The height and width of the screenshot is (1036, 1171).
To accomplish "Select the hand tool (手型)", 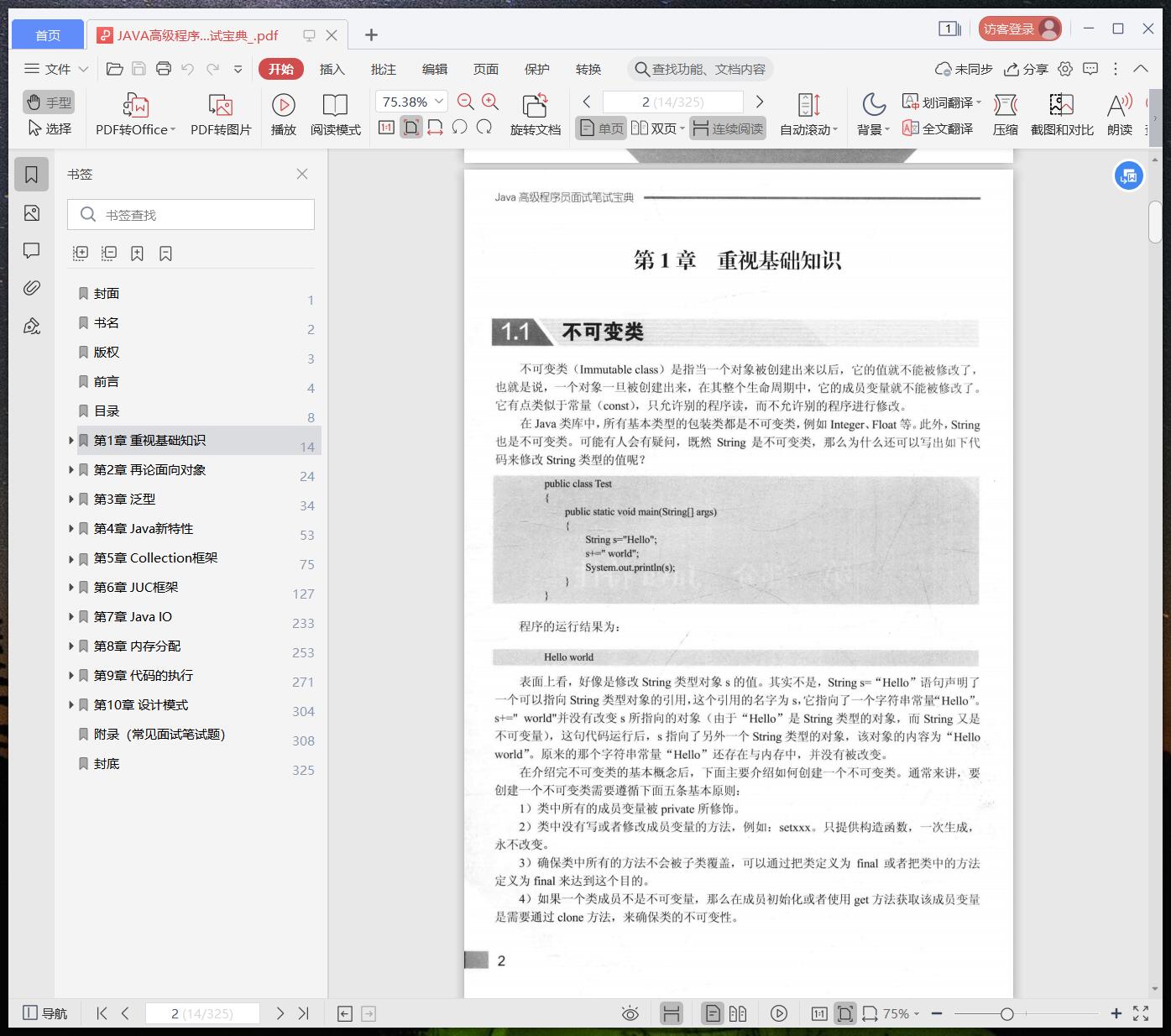I will pyautogui.click(x=49, y=102).
